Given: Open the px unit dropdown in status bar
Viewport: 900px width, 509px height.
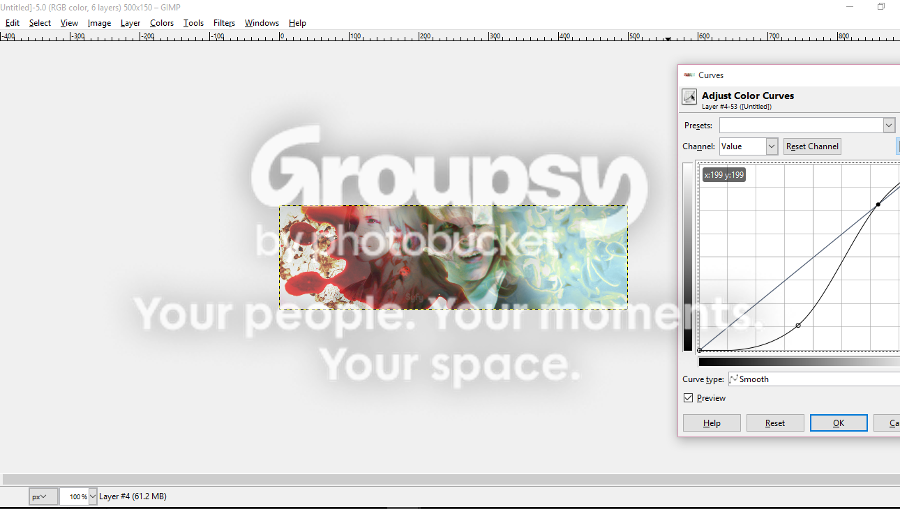Looking at the screenshot, I should coord(43,496).
